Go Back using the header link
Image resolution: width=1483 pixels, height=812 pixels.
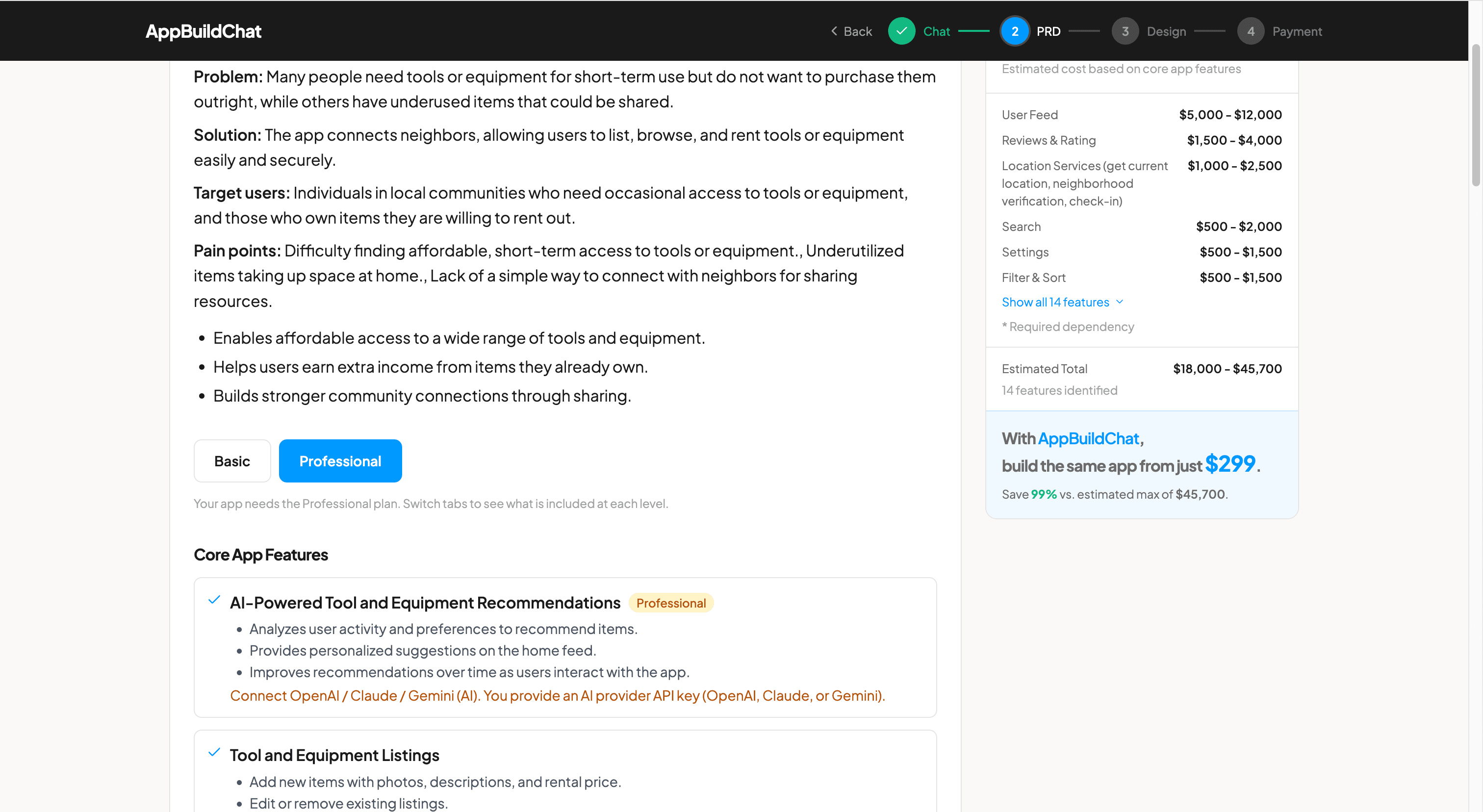851,31
